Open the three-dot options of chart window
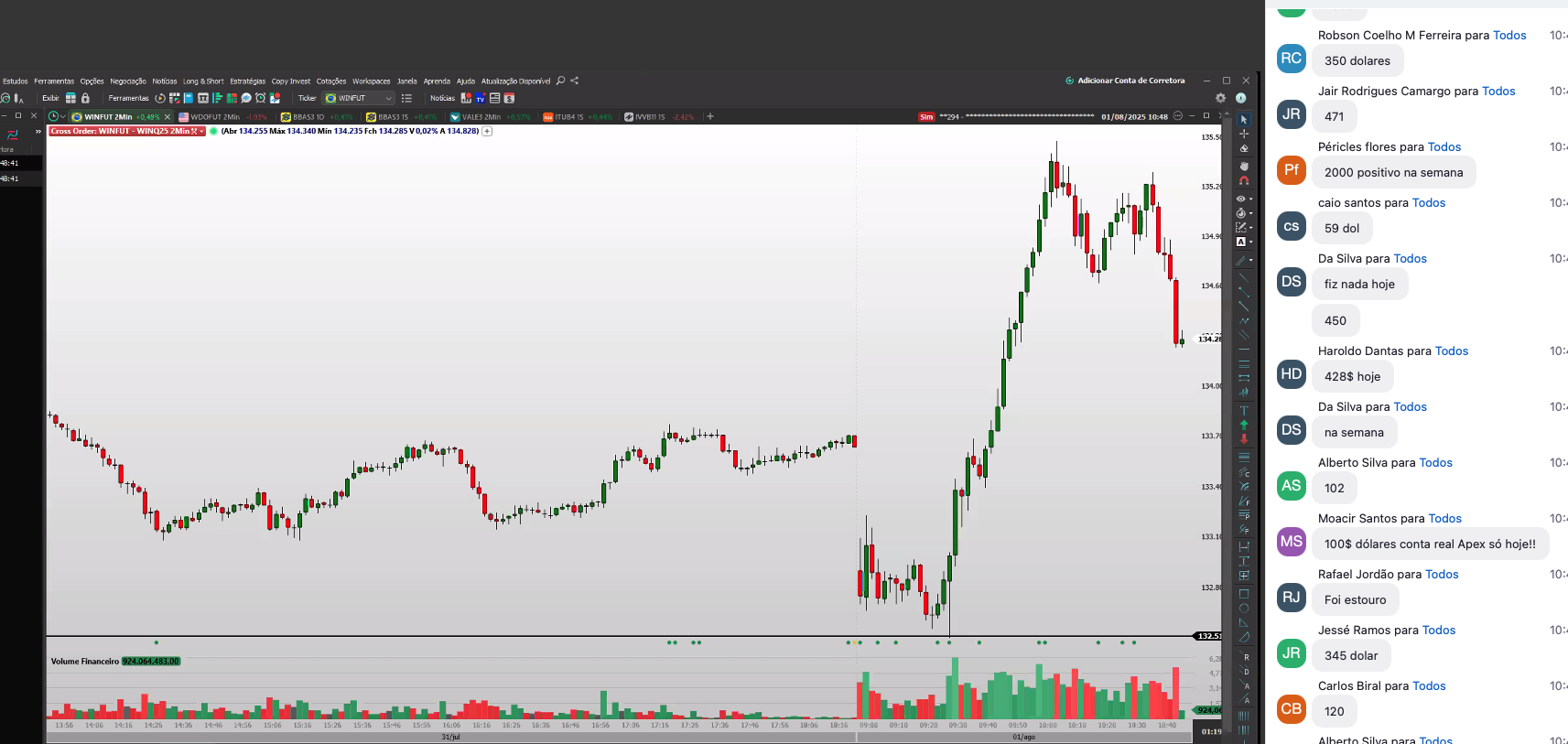This screenshot has height=744, width=1568. click(x=1178, y=116)
